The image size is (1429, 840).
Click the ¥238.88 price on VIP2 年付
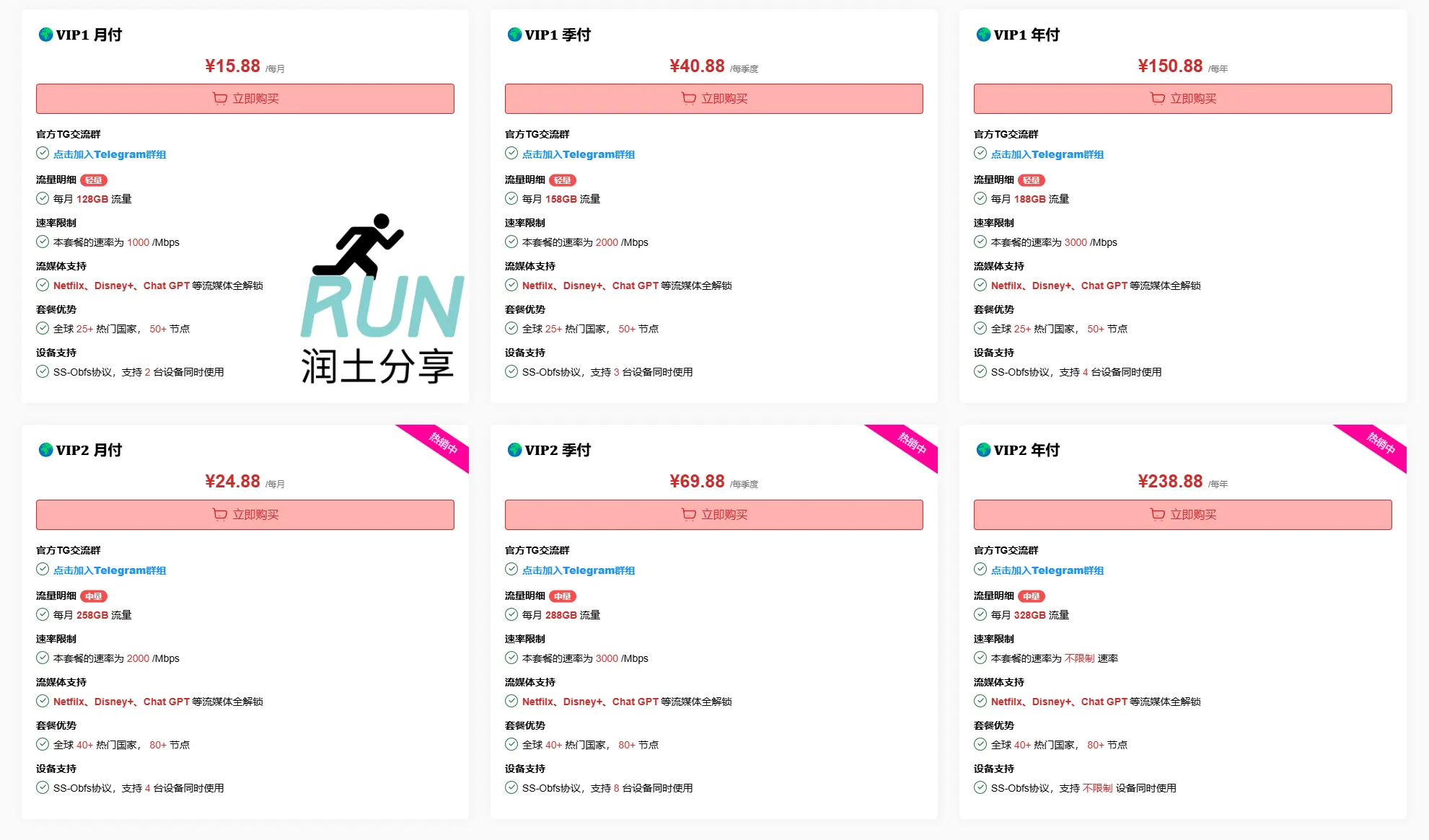point(1170,482)
